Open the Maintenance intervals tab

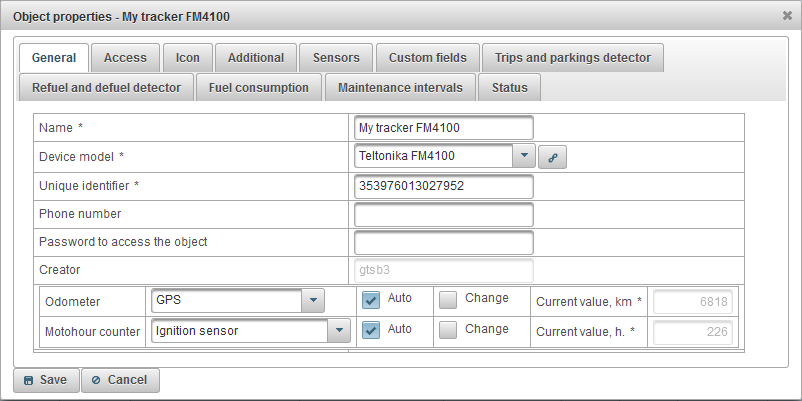coord(400,88)
